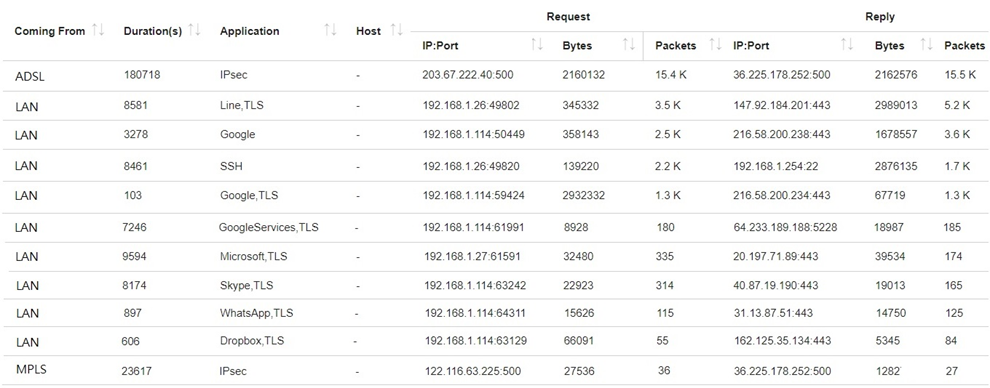990x388 pixels.
Task: Sort Reply Bytes column arrows
Action: point(926,45)
